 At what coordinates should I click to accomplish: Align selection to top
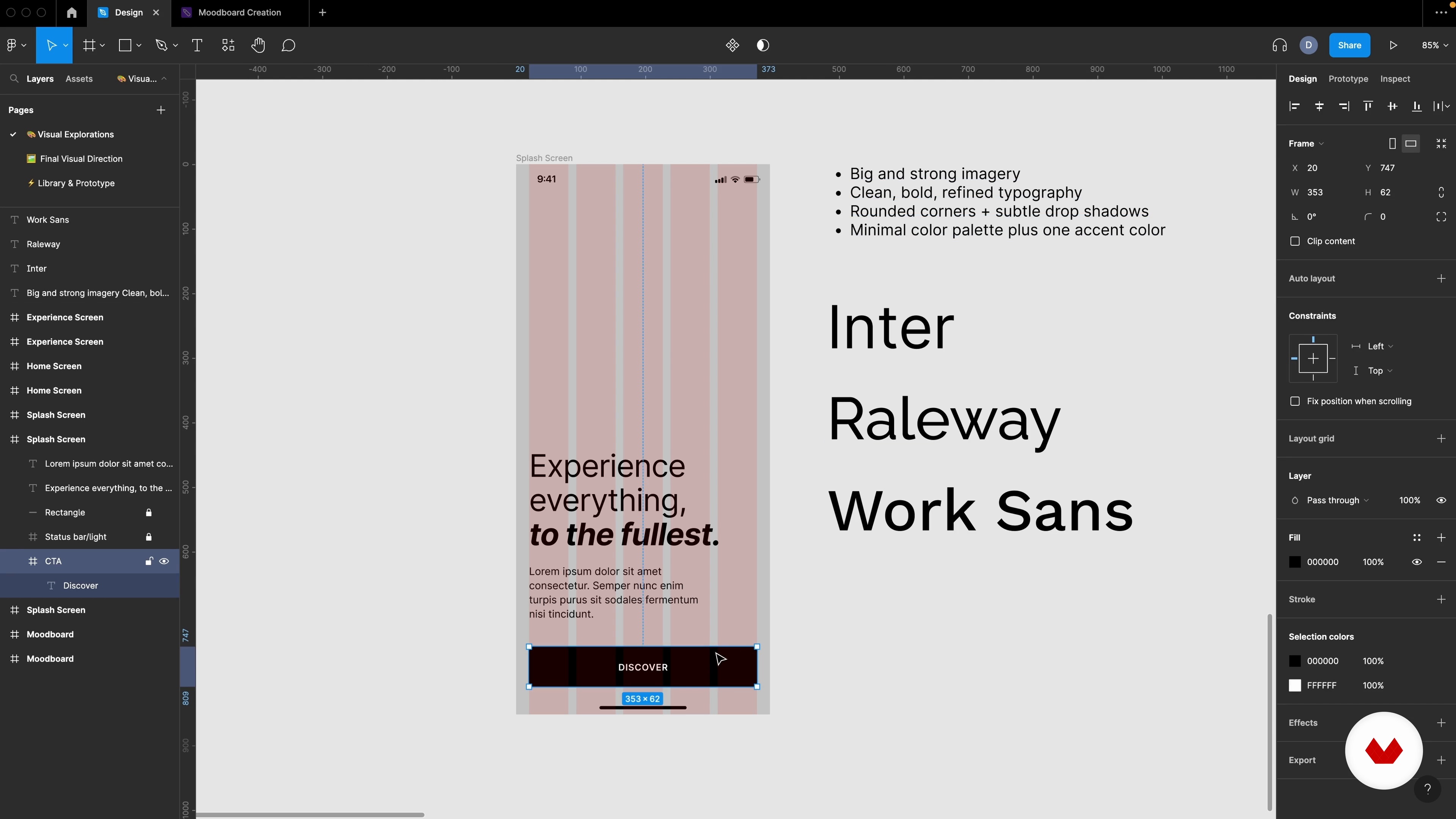point(1368,106)
